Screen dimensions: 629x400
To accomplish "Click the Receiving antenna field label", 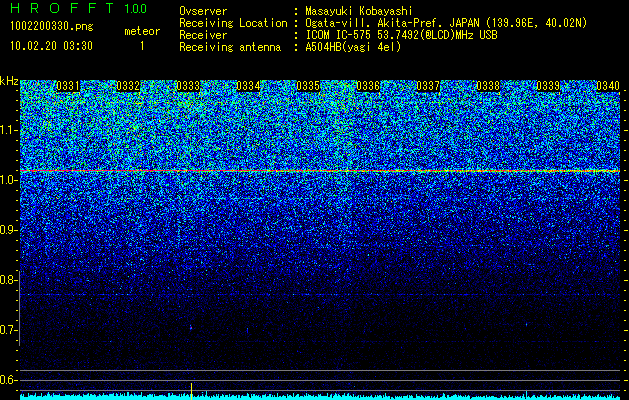I will (x=230, y=47).
